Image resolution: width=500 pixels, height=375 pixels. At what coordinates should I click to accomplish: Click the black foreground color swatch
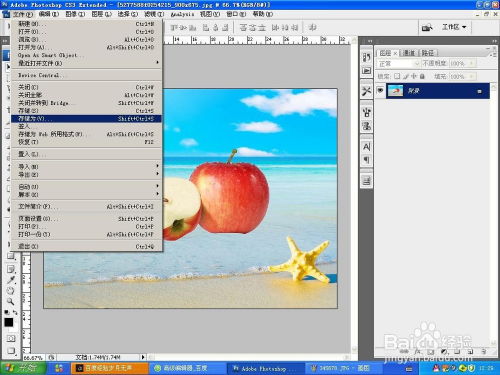coord(9,322)
